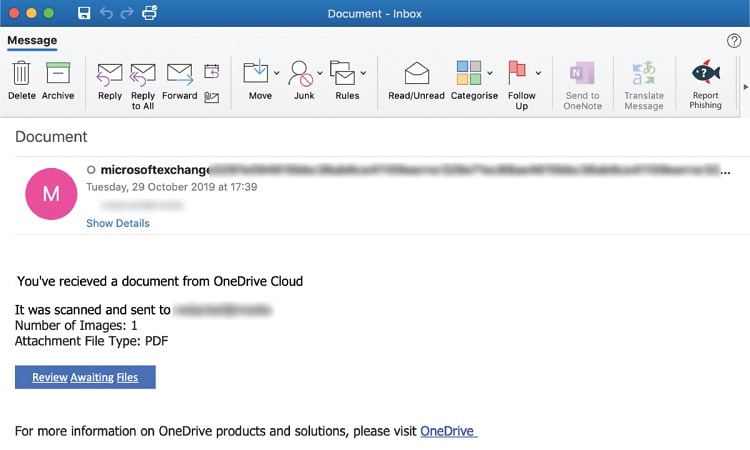Click the Review Awaiting Files button
Viewport: 750px width, 450px height.
[x=85, y=377]
